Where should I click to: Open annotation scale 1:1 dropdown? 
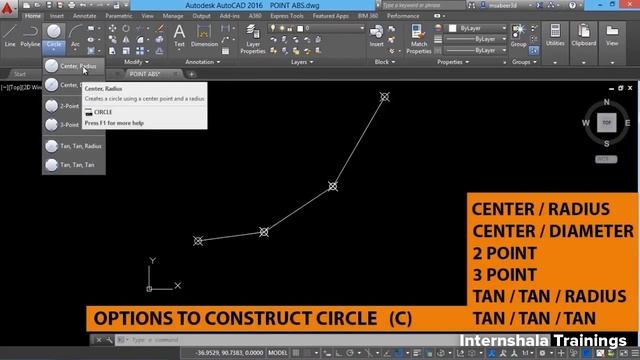tap(527, 353)
